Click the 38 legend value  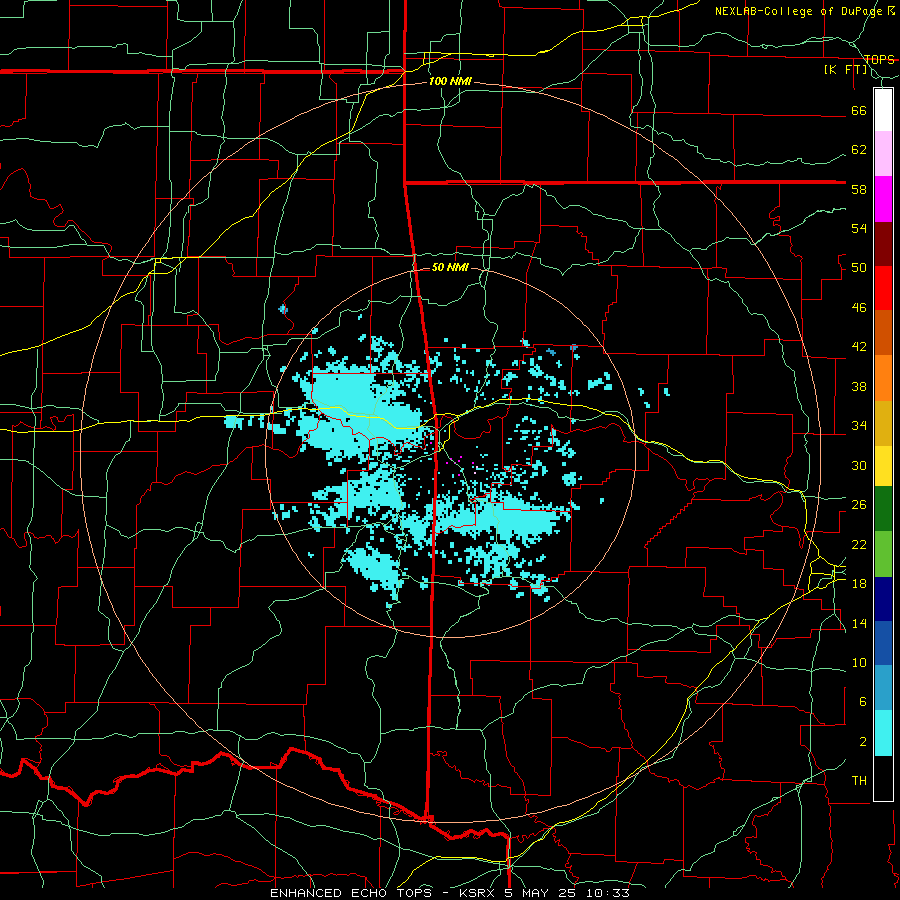[x=859, y=386]
